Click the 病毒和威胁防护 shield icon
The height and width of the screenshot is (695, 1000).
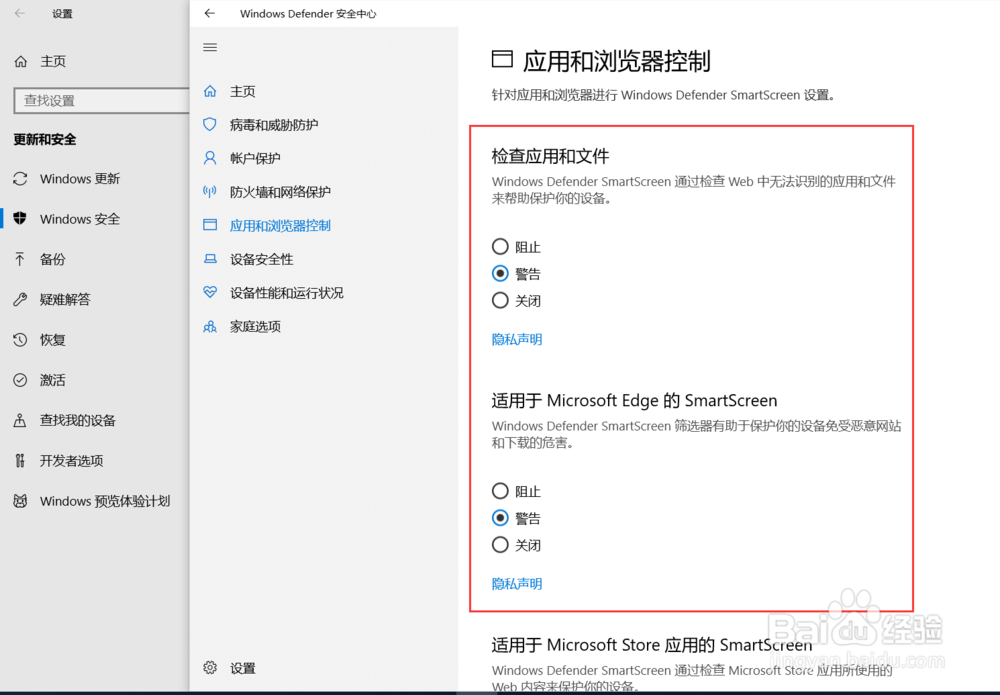point(210,124)
